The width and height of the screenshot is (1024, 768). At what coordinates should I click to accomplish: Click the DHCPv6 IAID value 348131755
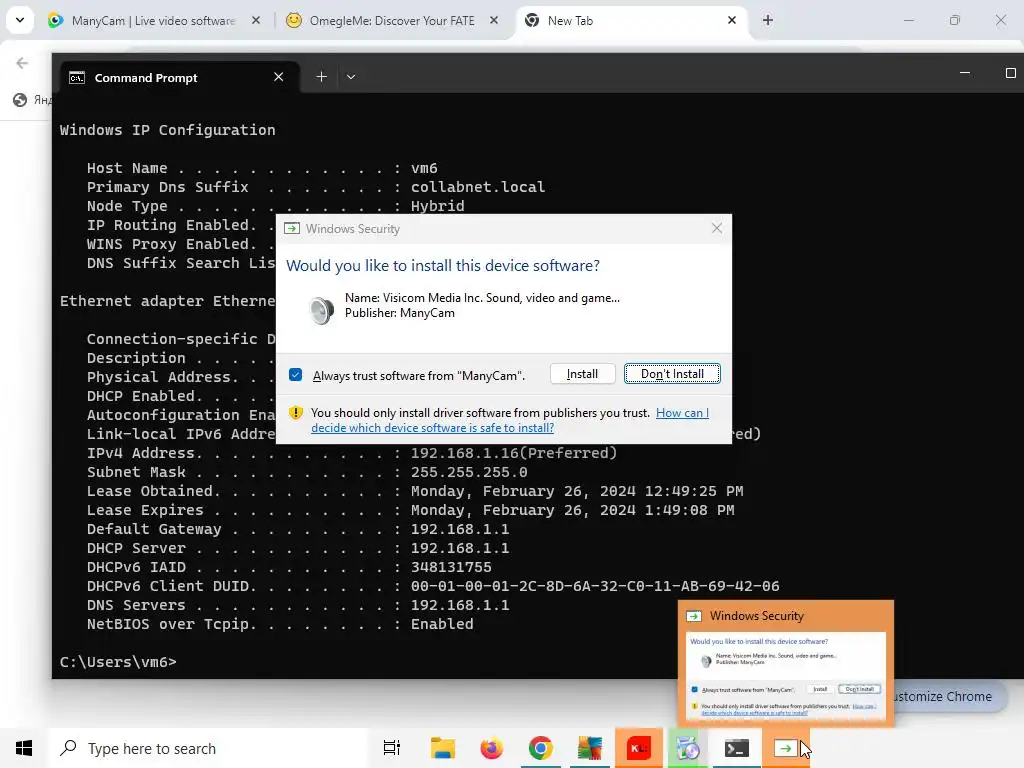[x=451, y=567]
